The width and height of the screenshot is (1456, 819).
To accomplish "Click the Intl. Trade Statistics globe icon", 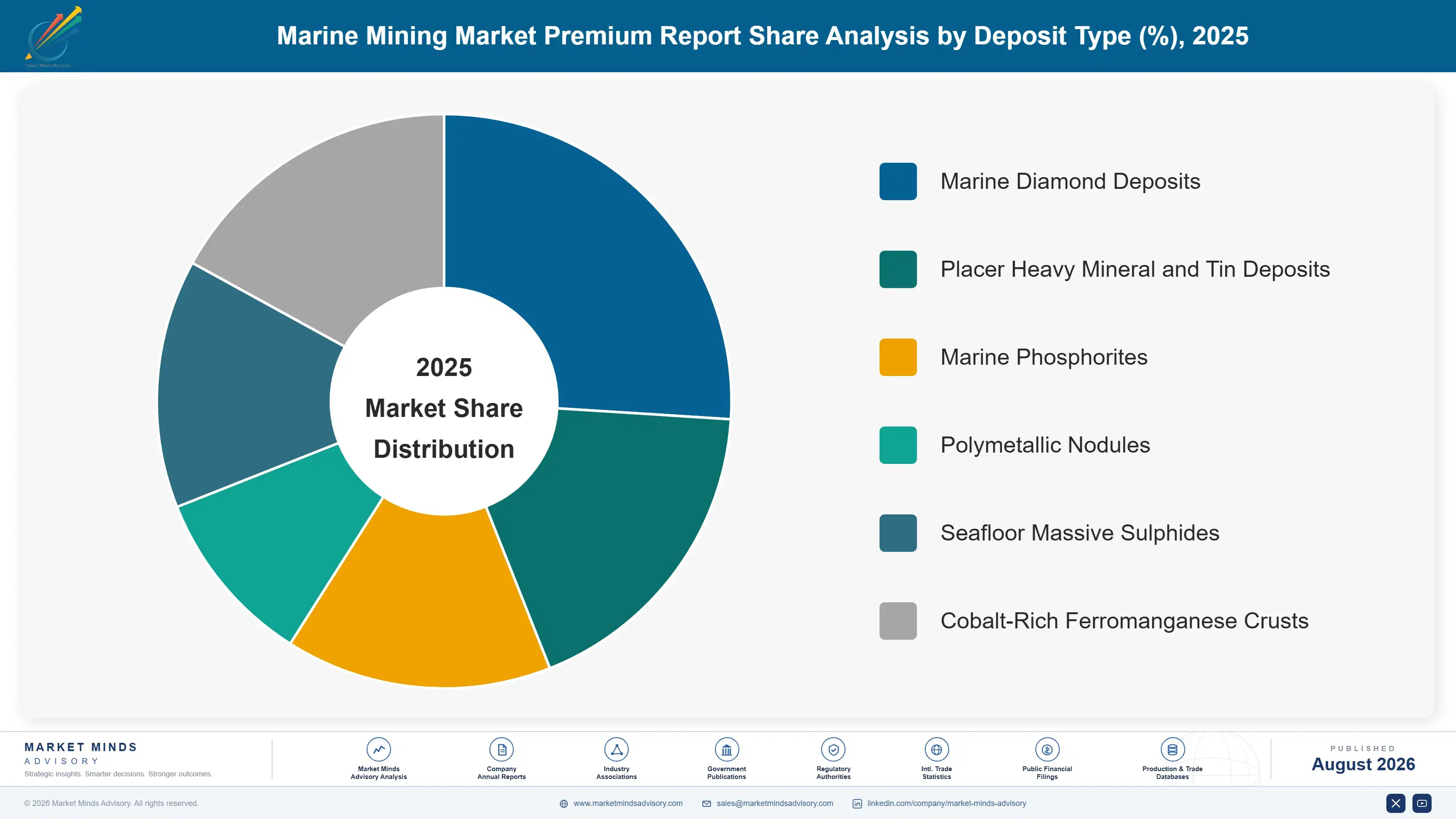I will tap(937, 749).
